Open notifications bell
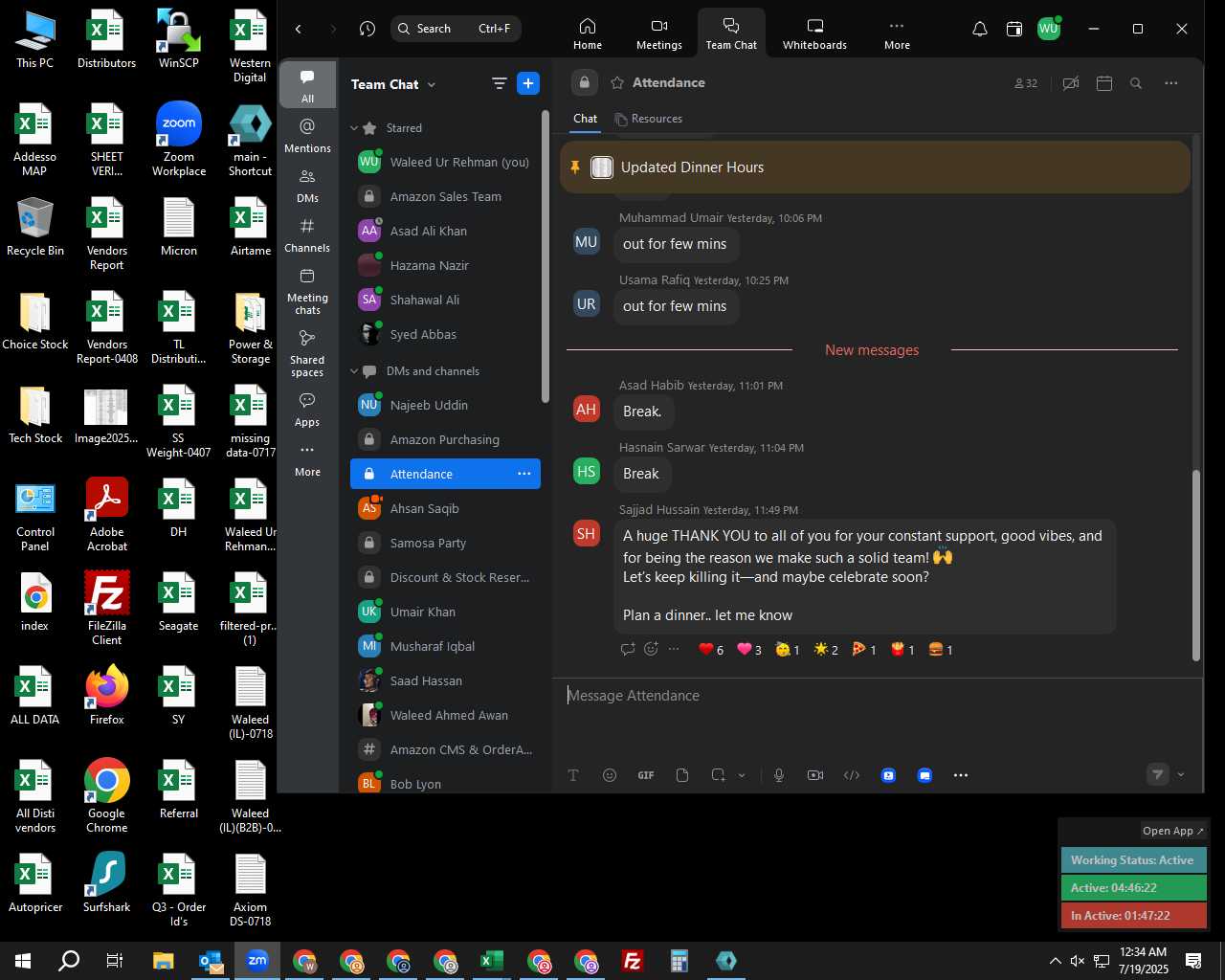1225x980 pixels. tap(980, 29)
